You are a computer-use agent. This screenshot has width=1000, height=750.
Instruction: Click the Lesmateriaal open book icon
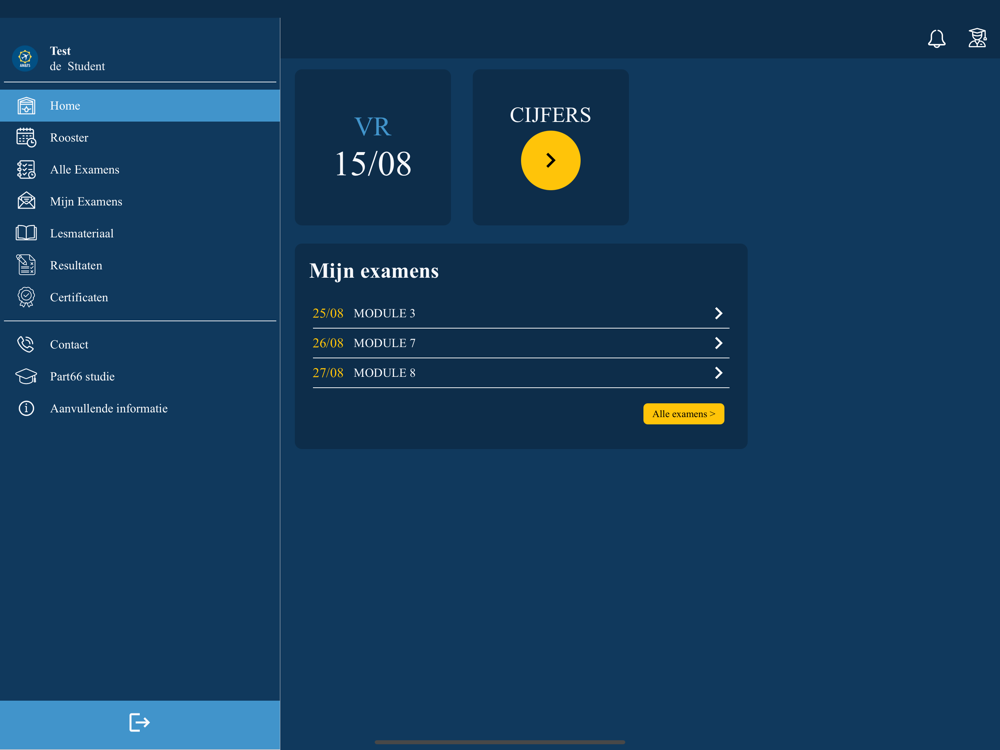pyautogui.click(x=26, y=233)
